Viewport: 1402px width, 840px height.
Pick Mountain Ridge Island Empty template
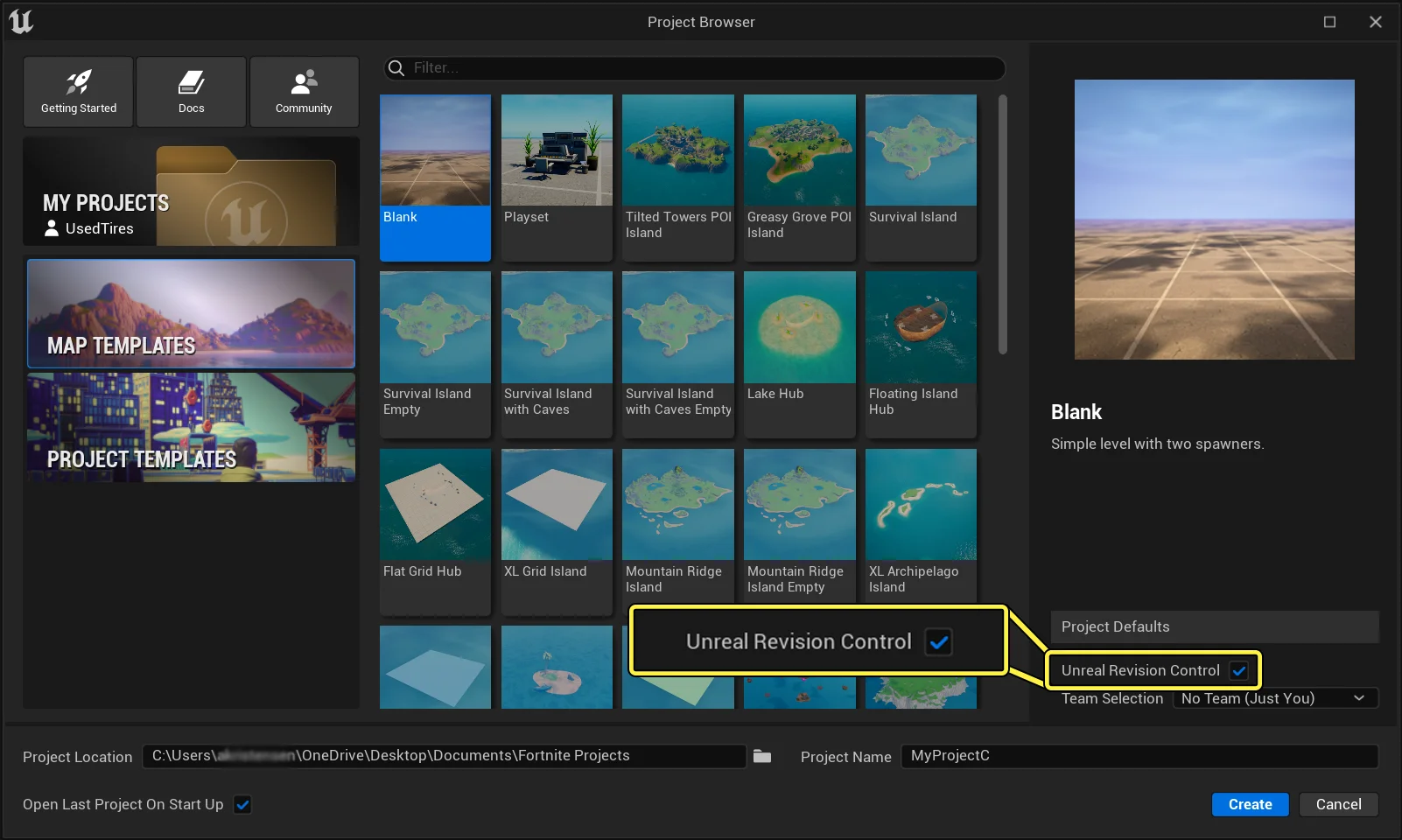800,528
